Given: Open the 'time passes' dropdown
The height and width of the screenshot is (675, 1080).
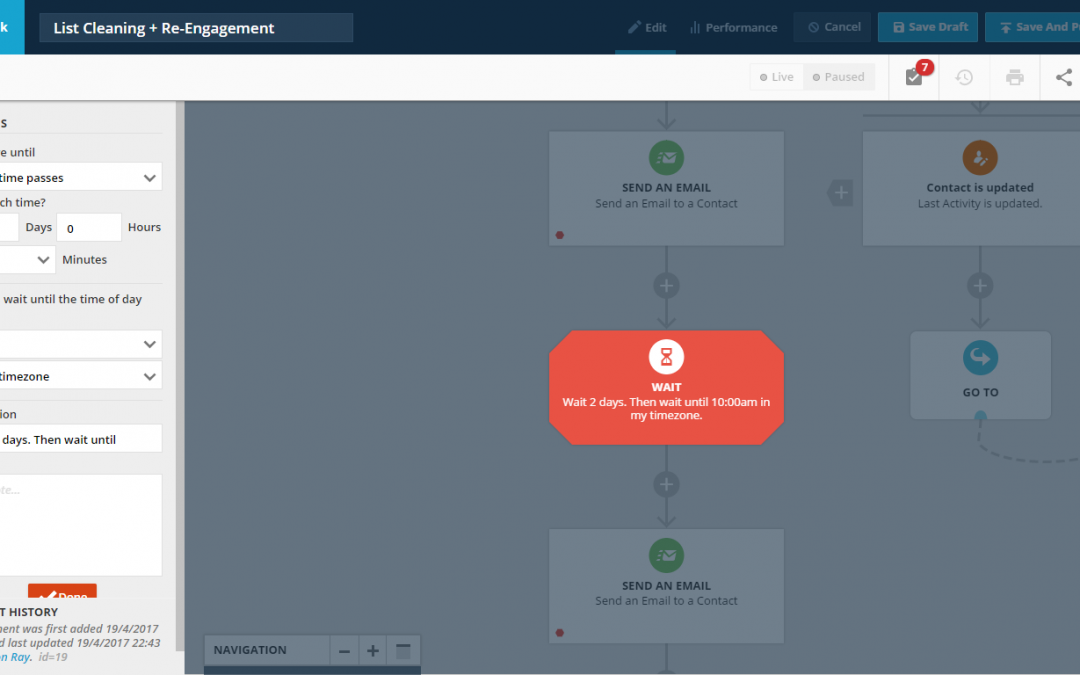Looking at the screenshot, I should [x=80, y=177].
